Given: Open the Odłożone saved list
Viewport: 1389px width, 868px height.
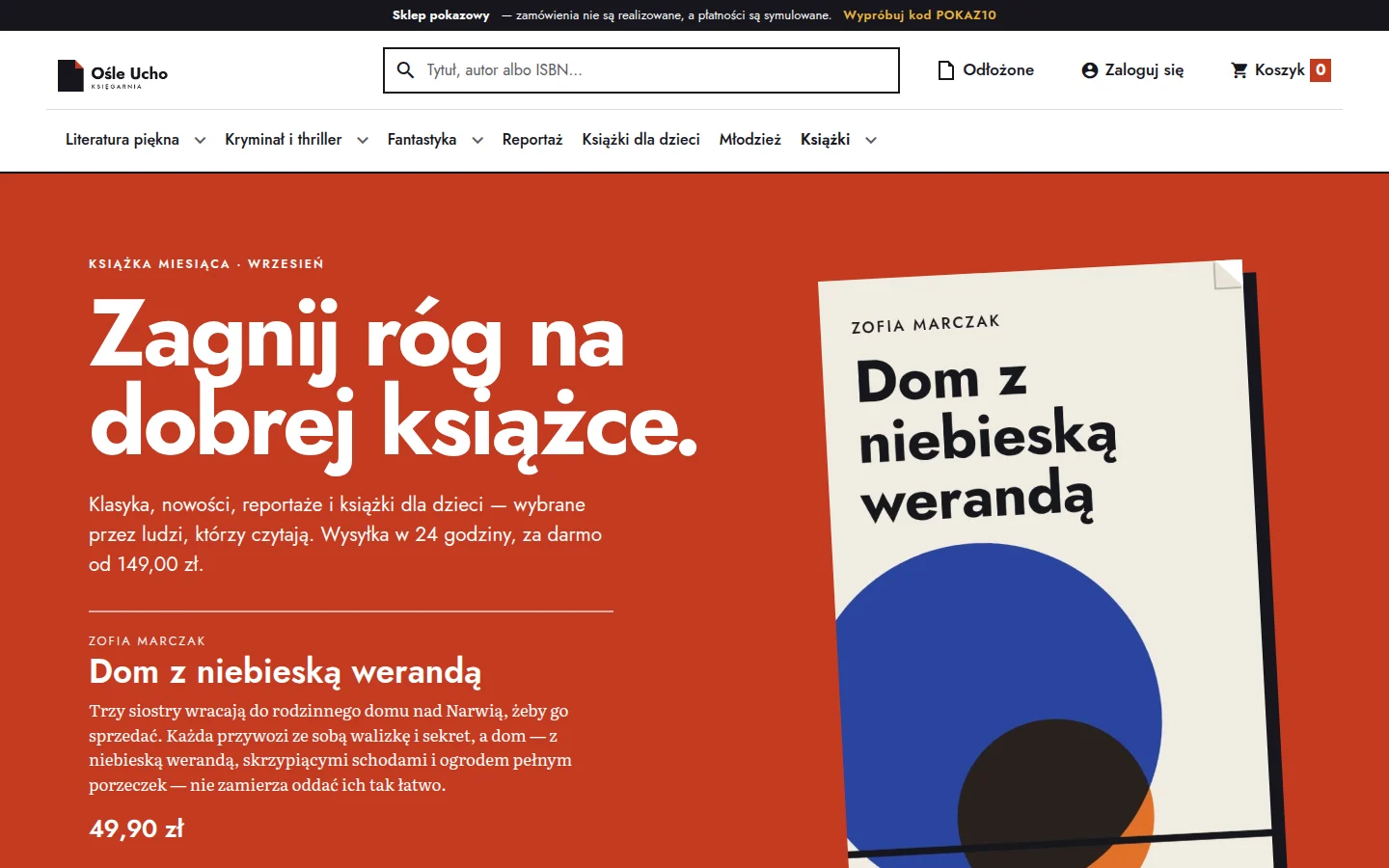Looking at the screenshot, I should pyautogui.click(x=998, y=70).
